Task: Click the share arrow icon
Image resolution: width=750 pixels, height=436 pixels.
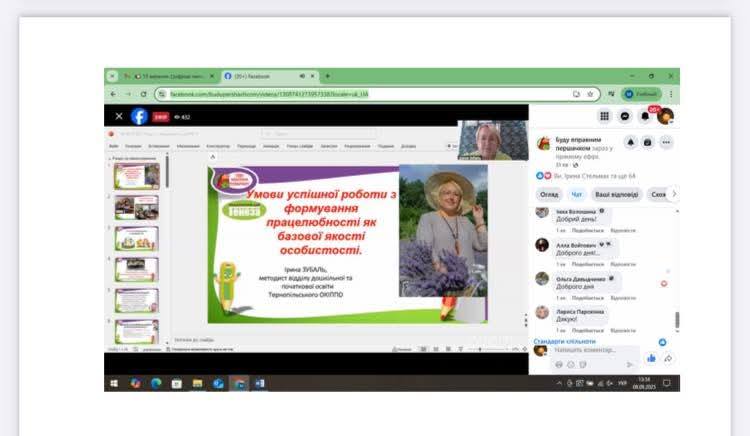Action: click(668, 358)
